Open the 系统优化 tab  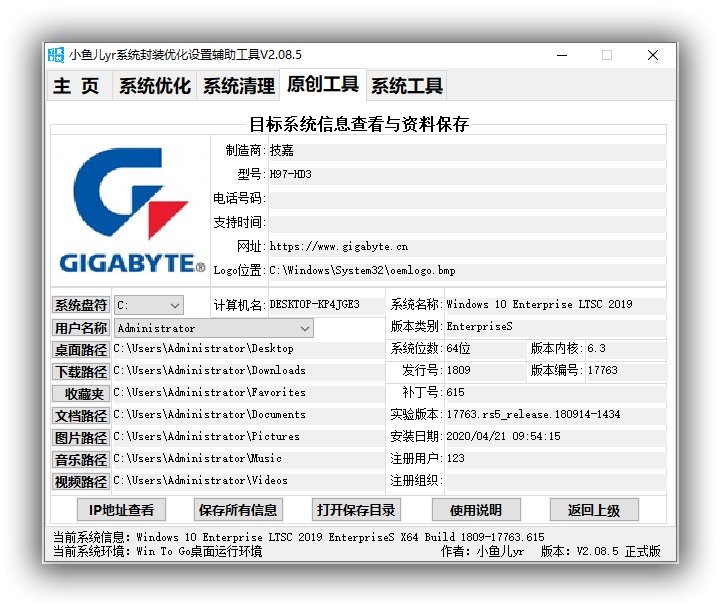point(154,86)
